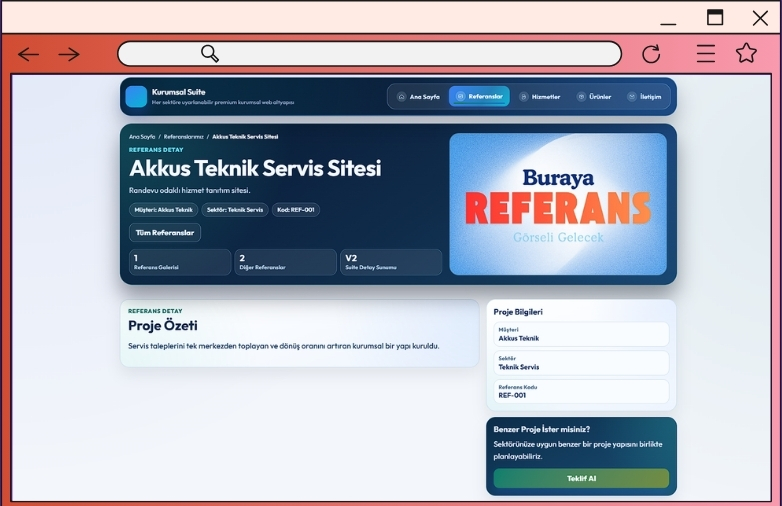Go to Hizmetler nav item
The height and width of the screenshot is (506, 782).
[540, 97]
